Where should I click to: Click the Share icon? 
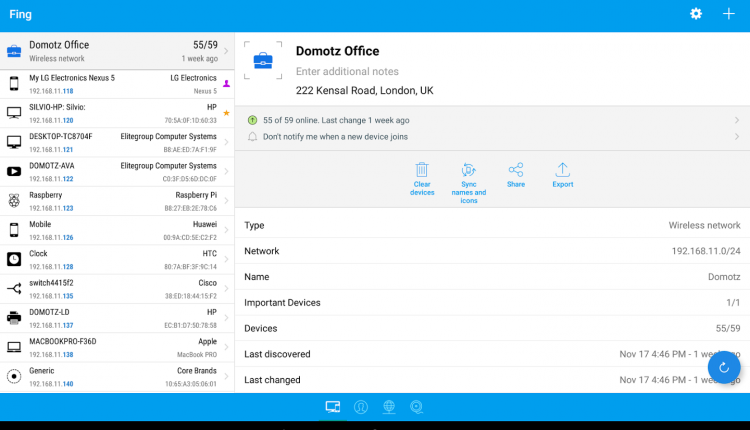click(x=515, y=170)
